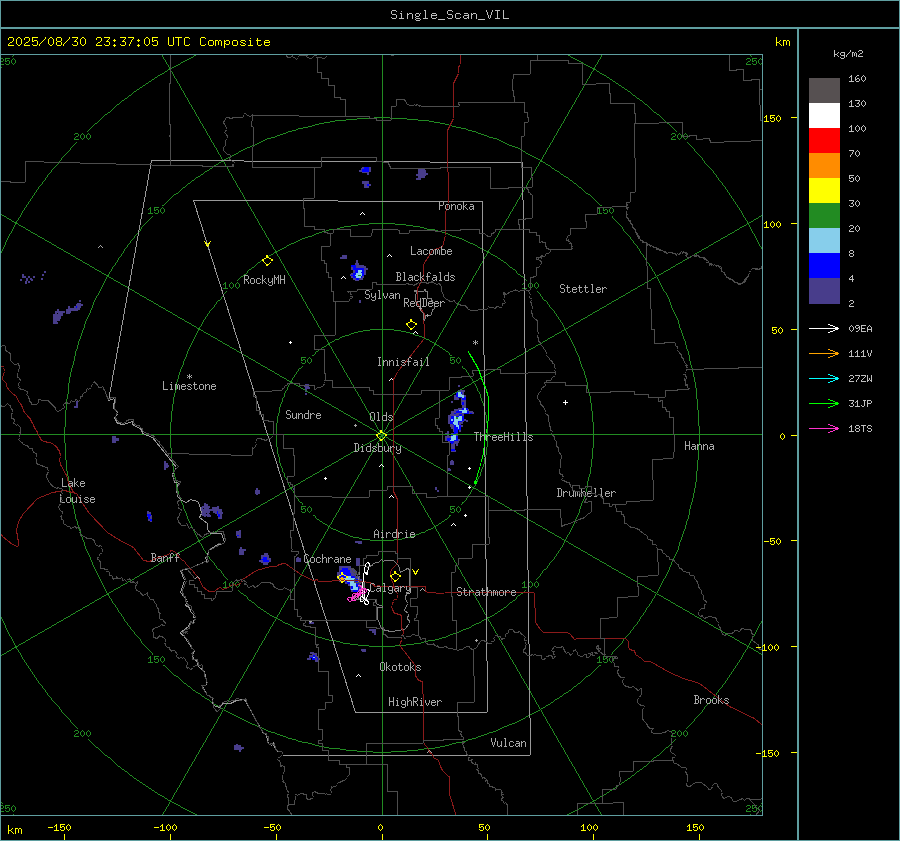Screen dimensions: 900x841
Task: Click the ThreeHills city label
Action: pyautogui.click(x=503, y=437)
